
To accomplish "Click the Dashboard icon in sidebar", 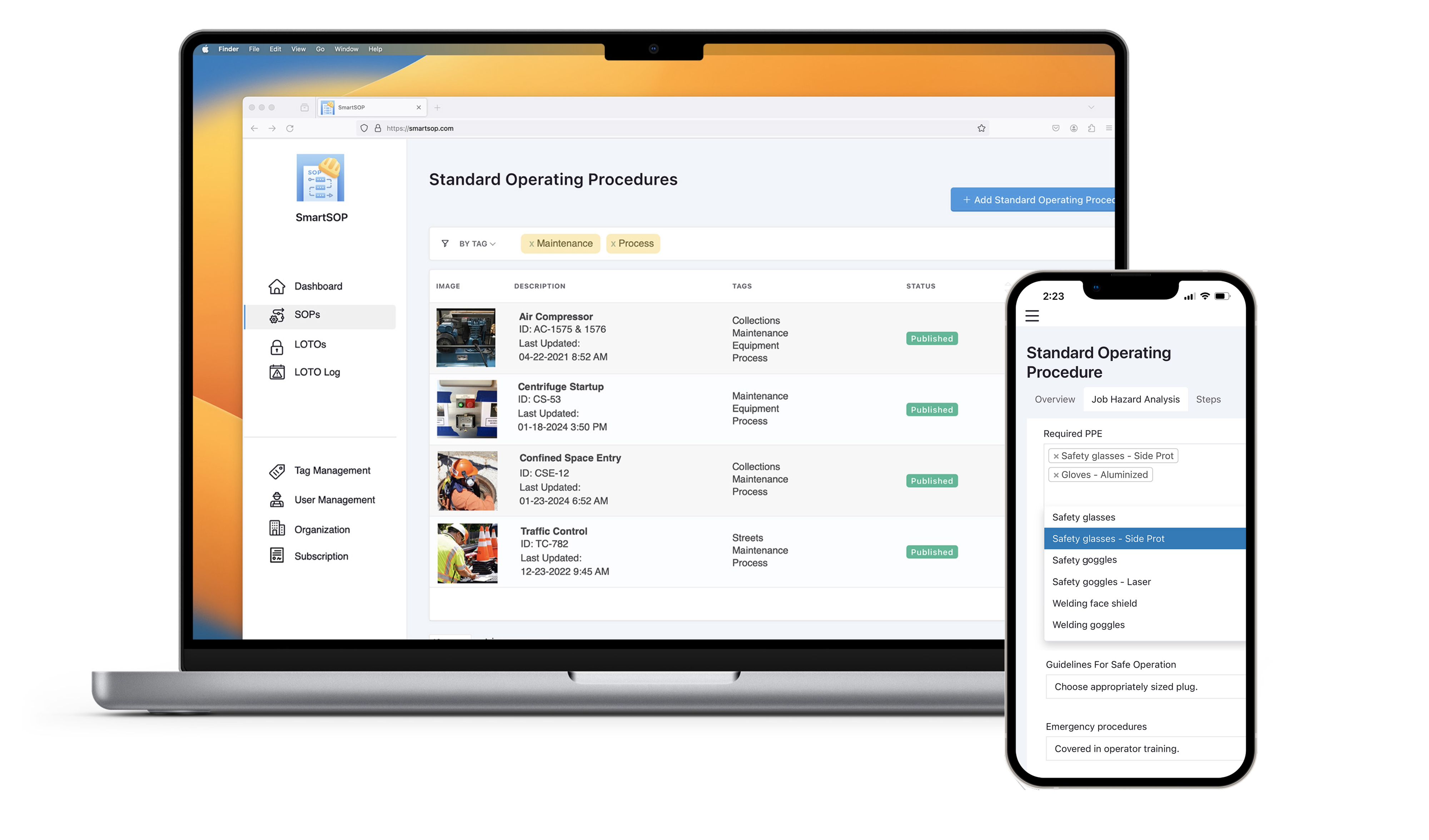I will [x=277, y=286].
